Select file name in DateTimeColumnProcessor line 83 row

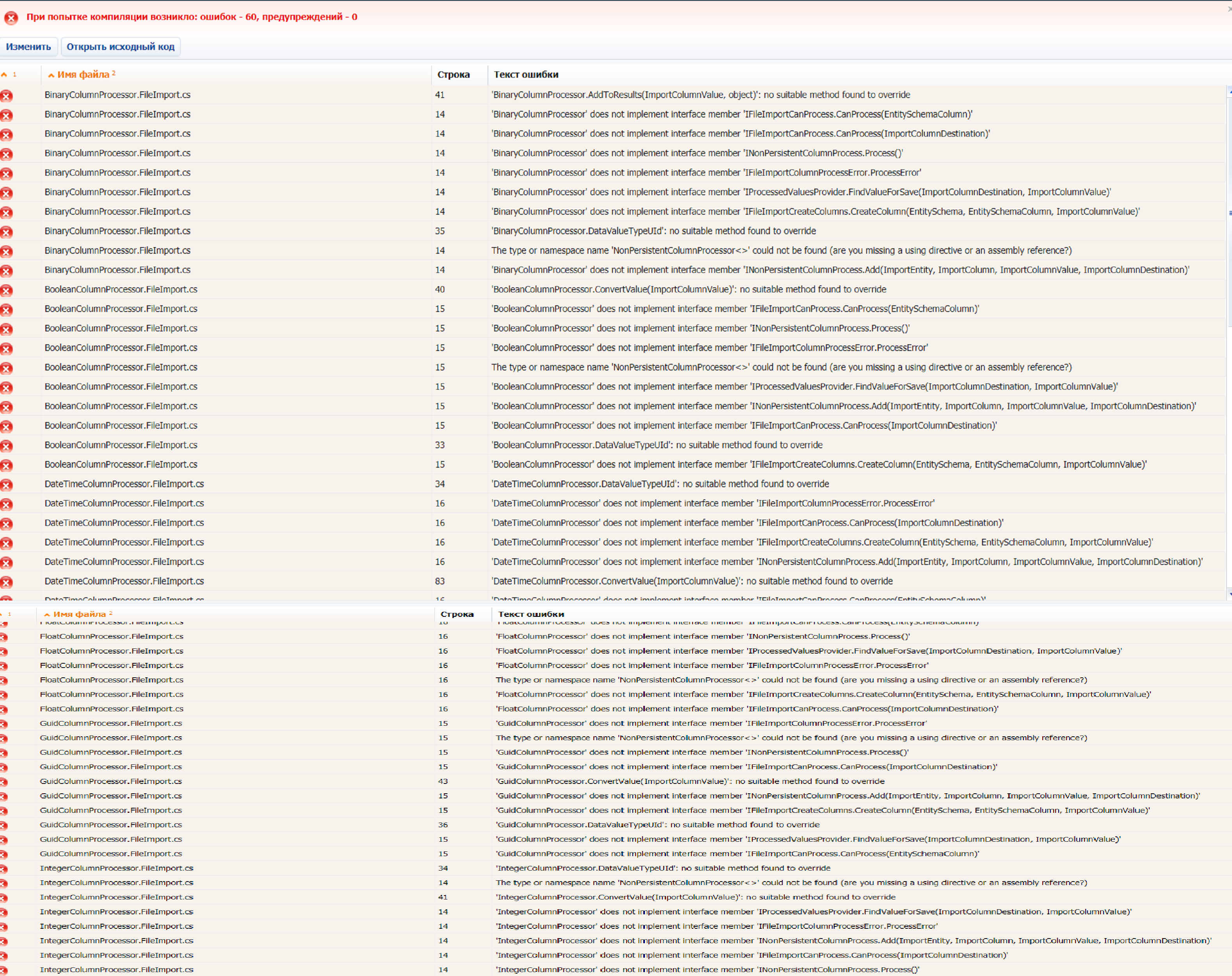(x=124, y=581)
